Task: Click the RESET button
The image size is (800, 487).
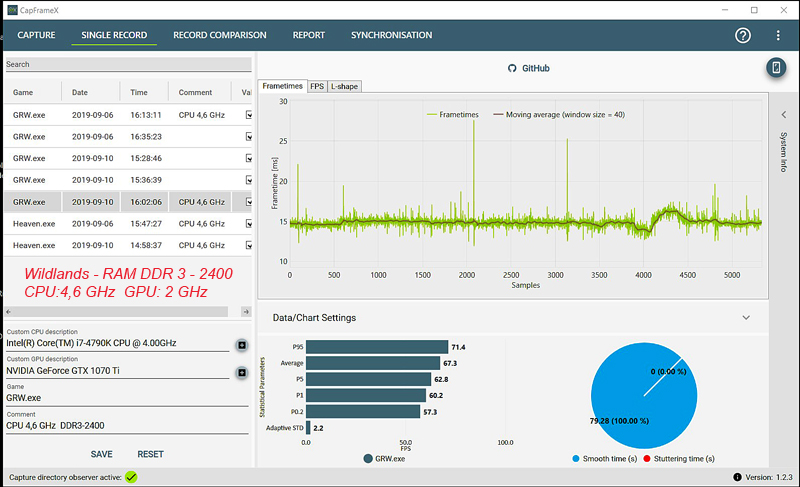Action: [x=150, y=454]
